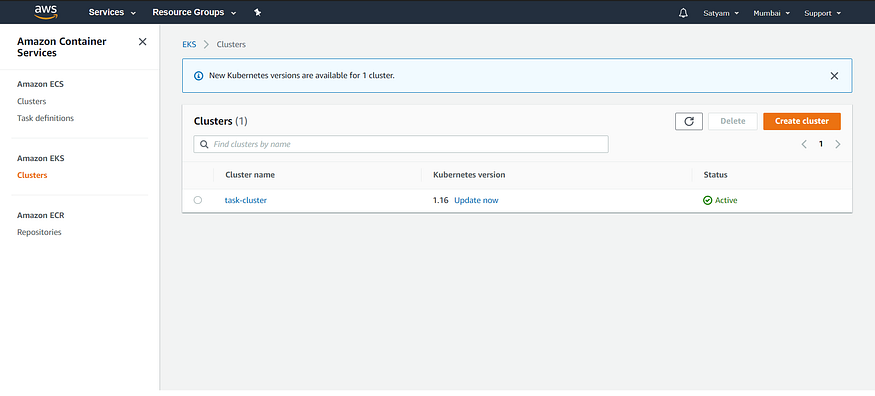Viewport: 875px width, 396px height.
Task: Click the Amazon ECS section heading
Action: (x=40, y=84)
